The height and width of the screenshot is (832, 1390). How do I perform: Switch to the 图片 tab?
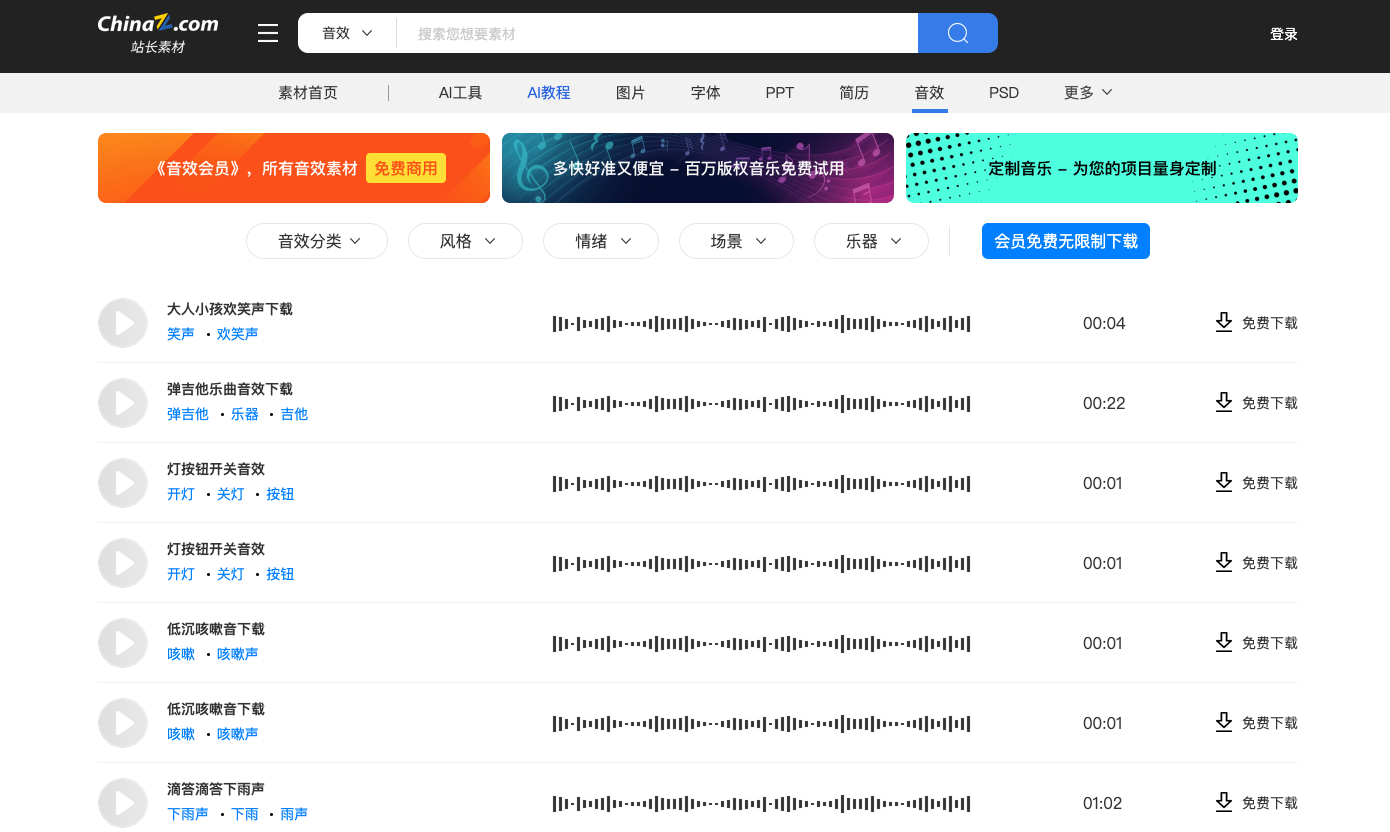630,93
